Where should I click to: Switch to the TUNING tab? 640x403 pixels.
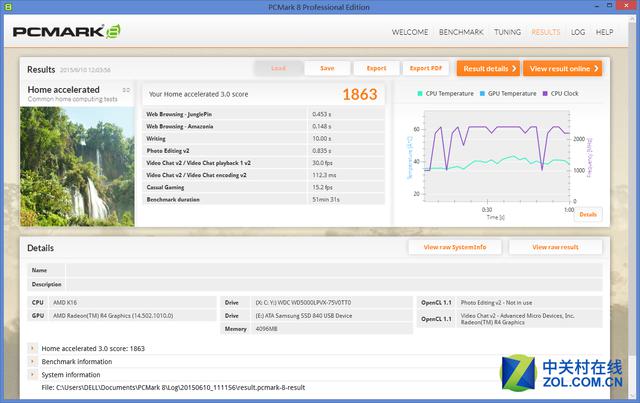coord(507,32)
